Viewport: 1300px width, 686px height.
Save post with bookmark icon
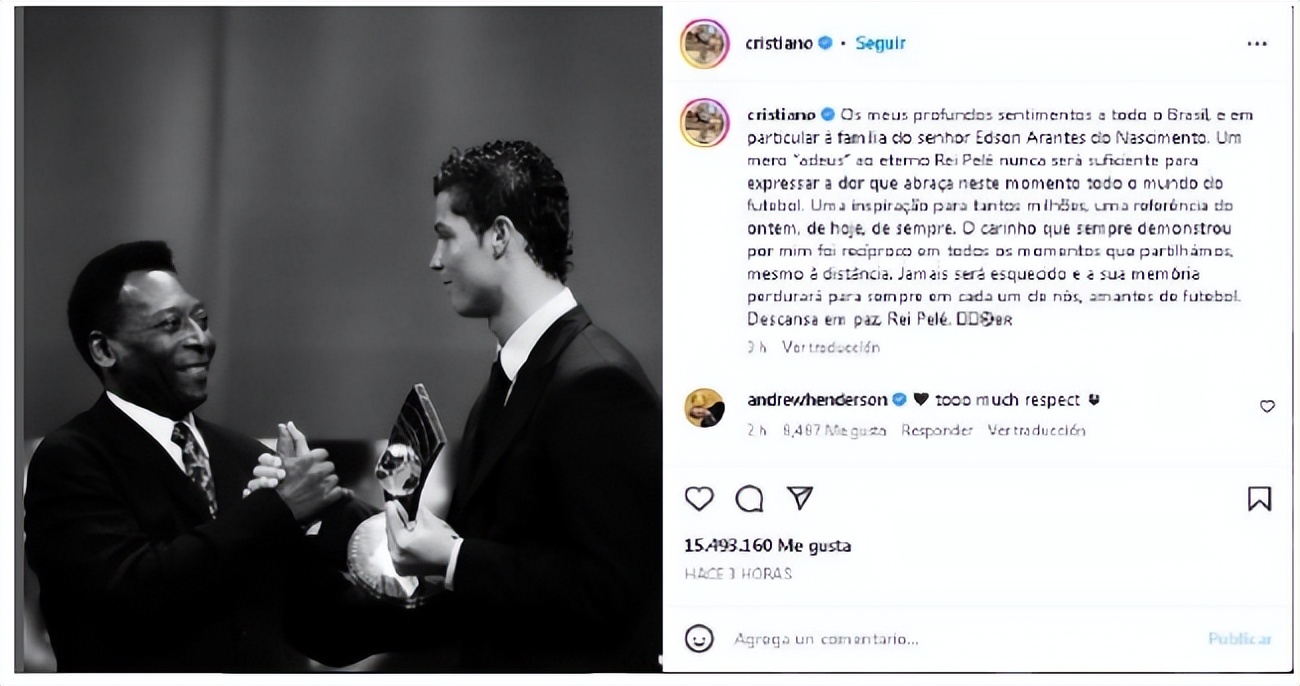pyautogui.click(x=1260, y=498)
